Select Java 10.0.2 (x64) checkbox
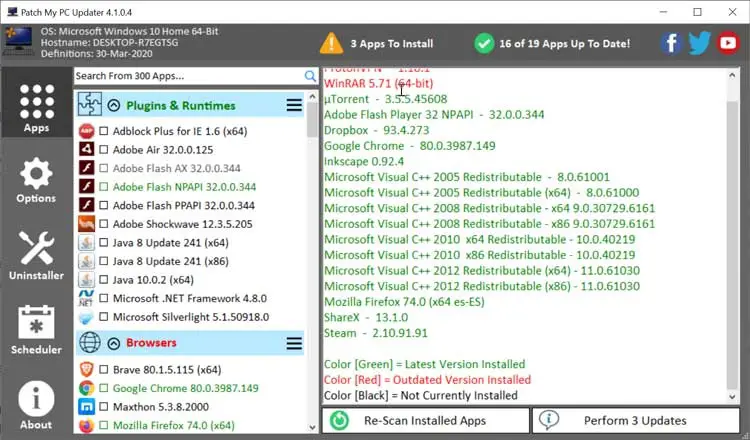The width and height of the screenshot is (750, 440). (x=103, y=280)
